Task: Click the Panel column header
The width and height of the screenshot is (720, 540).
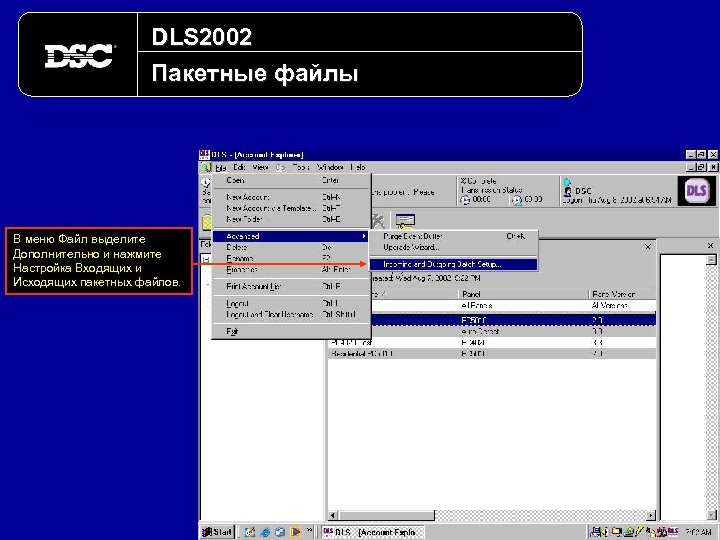Action: pyautogui.click(x=523, y=294)
